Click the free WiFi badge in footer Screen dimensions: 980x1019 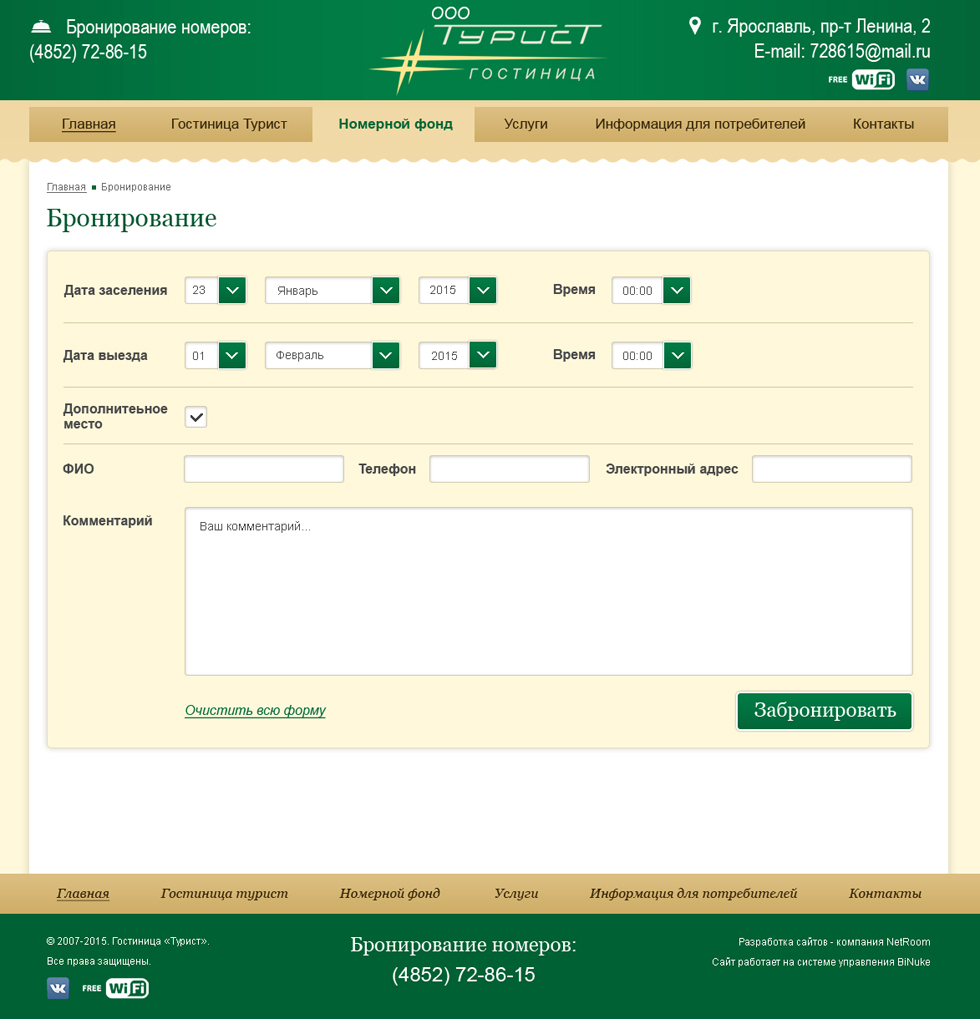[116, 988]
